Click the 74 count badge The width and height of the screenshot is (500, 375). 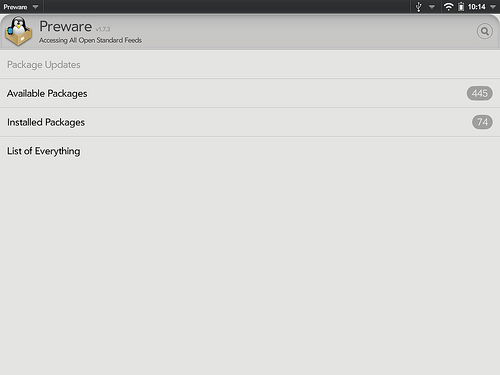pos(482,122)
